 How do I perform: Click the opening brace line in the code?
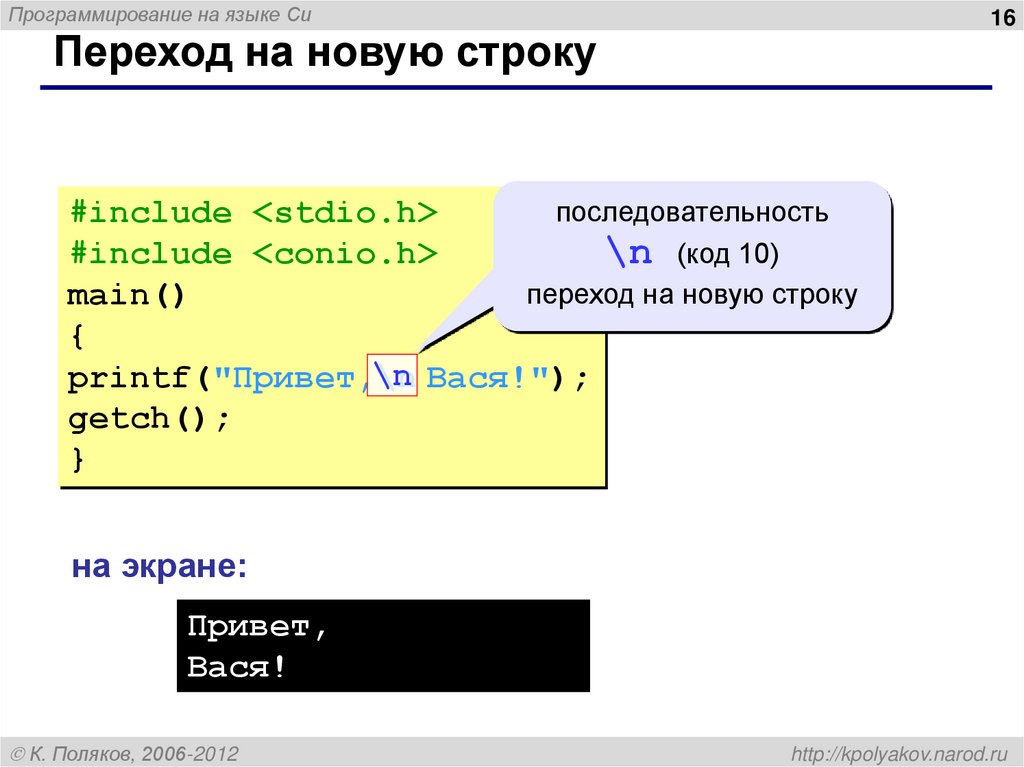[x=77, y=337]
